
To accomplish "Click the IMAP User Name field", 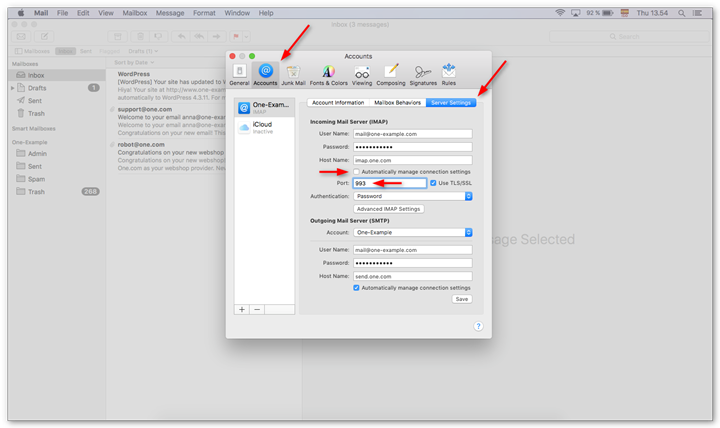I will (x=413, y=134).
